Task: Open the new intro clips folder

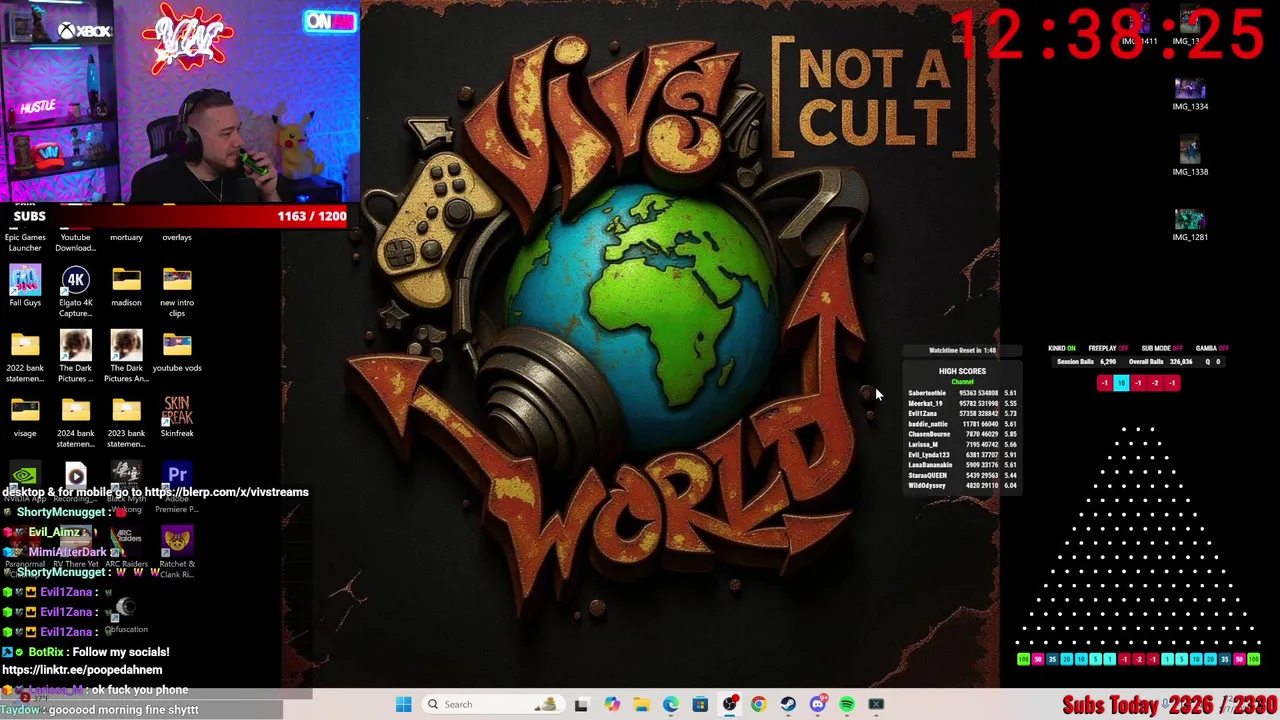Action: point(177,290)
